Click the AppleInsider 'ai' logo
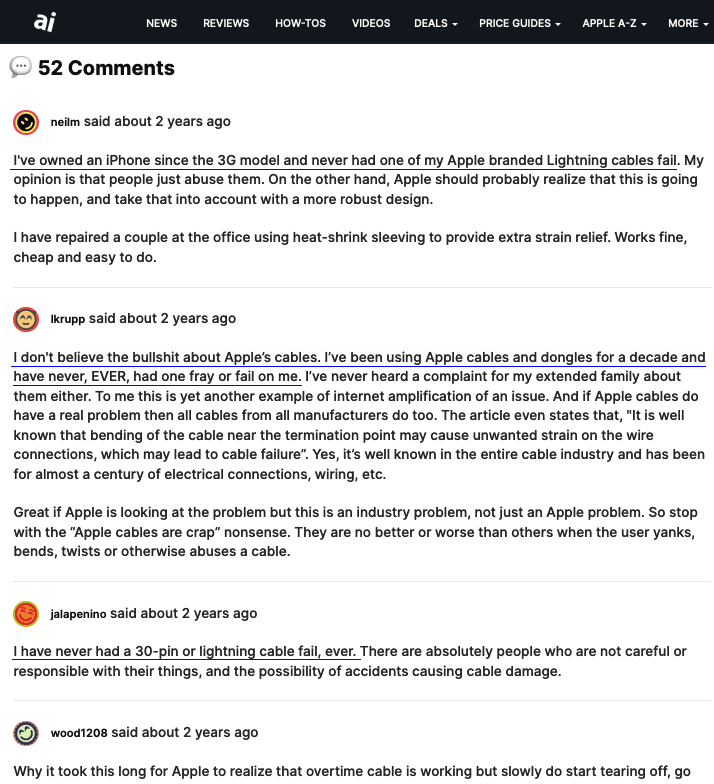714x784 pixels. pyautogui.click(x=43, y=22)
